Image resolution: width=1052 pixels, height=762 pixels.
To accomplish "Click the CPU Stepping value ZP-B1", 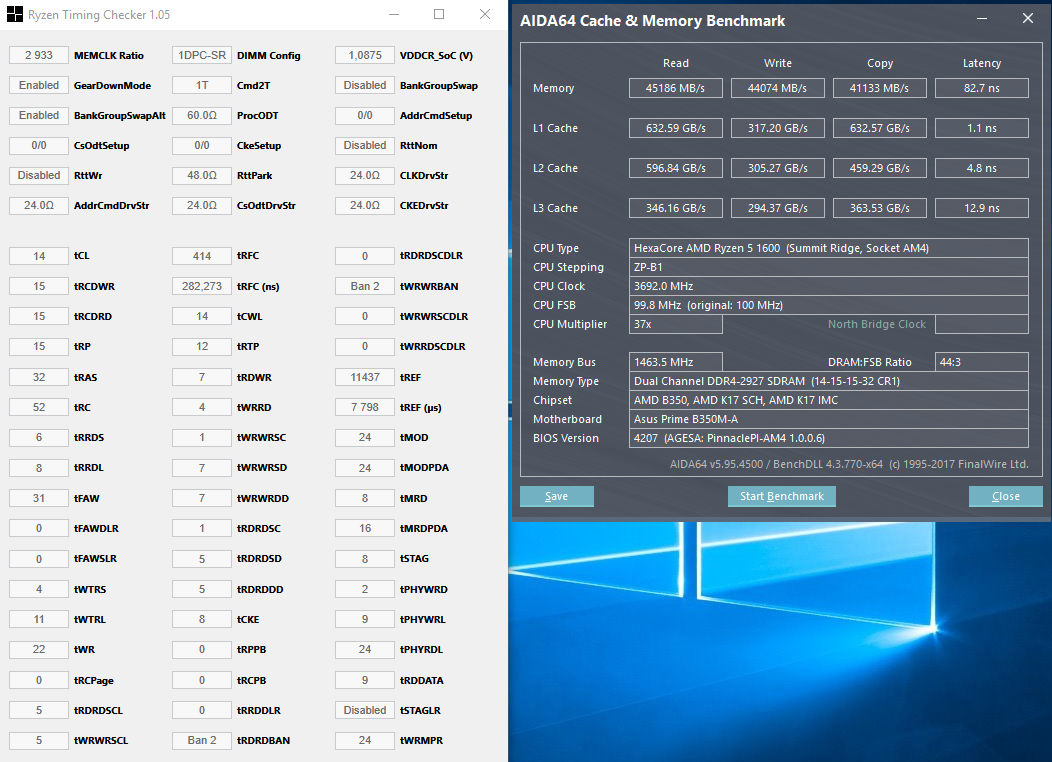I will click(x=829, y=267).
